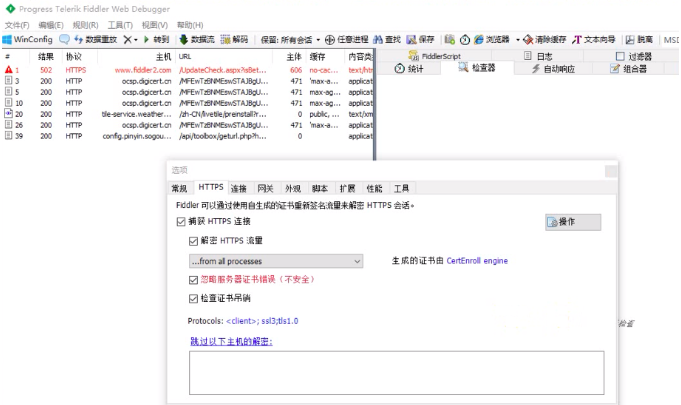Open the 文本向导 text wizard
681x405 pixels.
594,40
